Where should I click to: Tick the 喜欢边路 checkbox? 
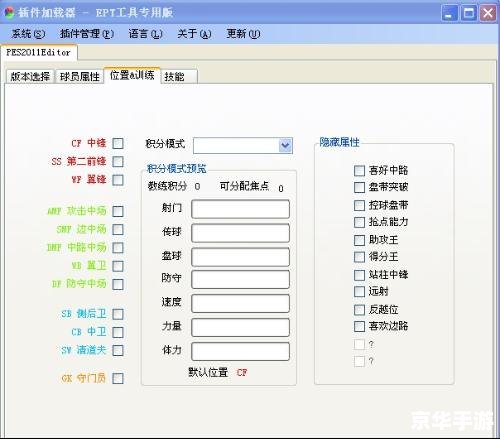point(359,326)
